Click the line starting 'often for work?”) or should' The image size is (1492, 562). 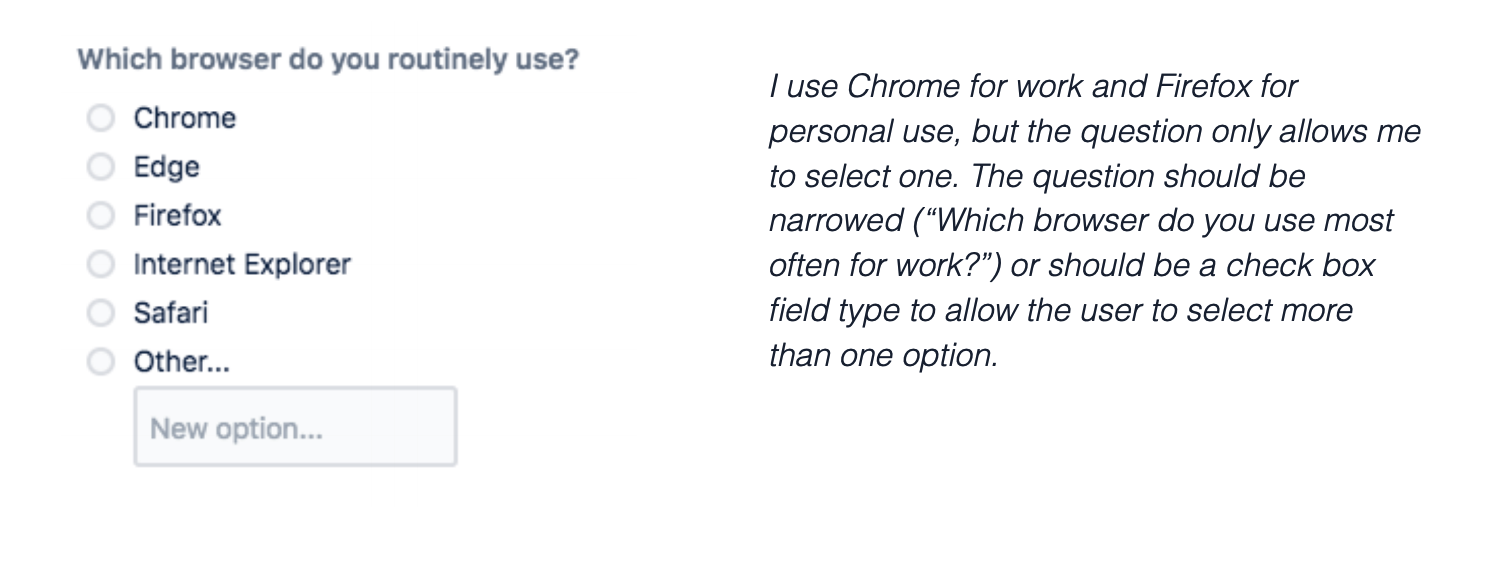[x=1071, y=266]
